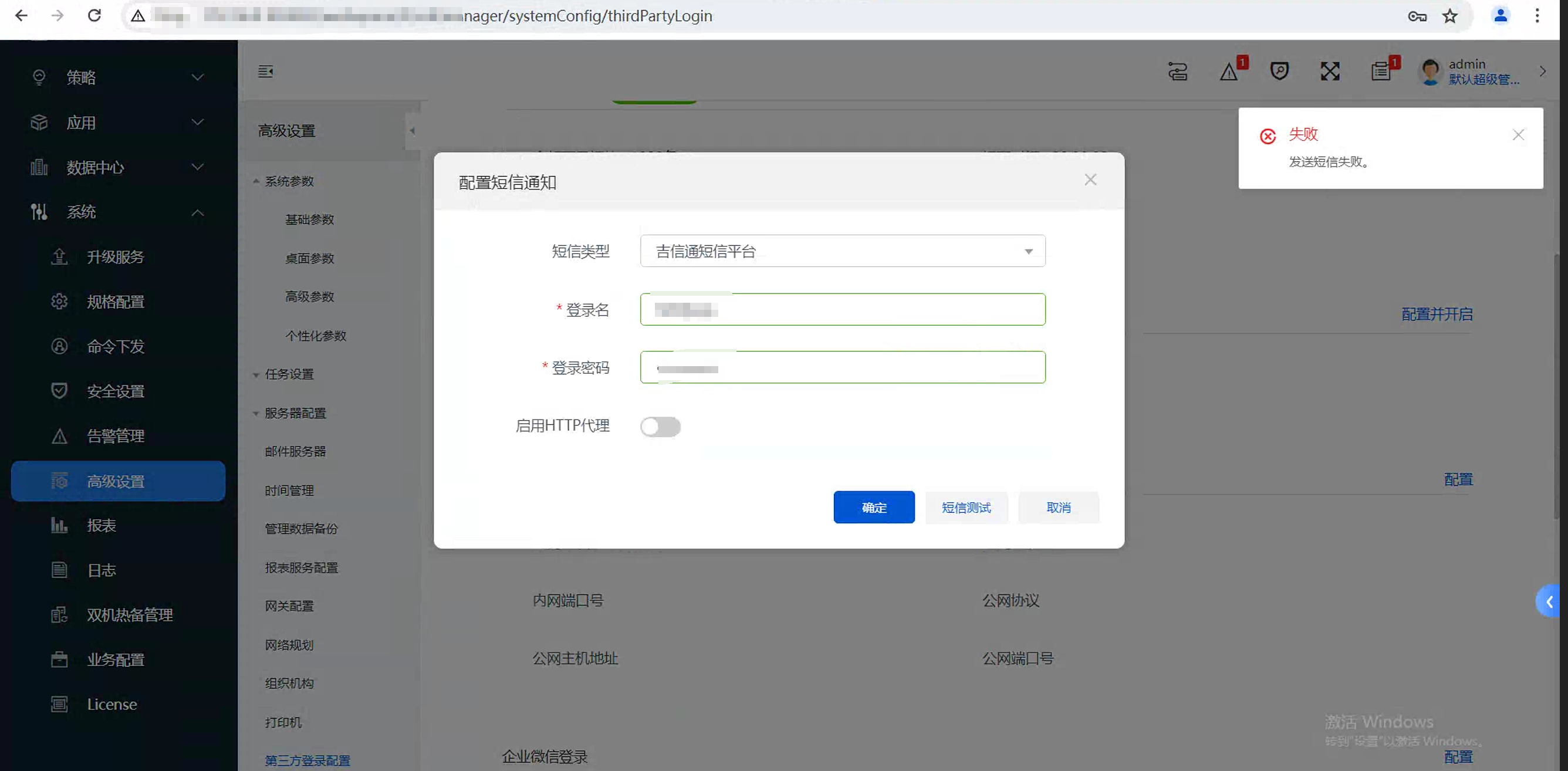Click the route settings icon in header
1568x771 pixels.
pos(1177,72)
